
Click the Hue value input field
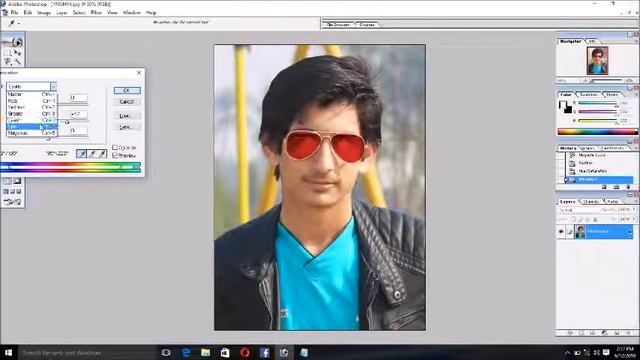(x=78, y=98)
